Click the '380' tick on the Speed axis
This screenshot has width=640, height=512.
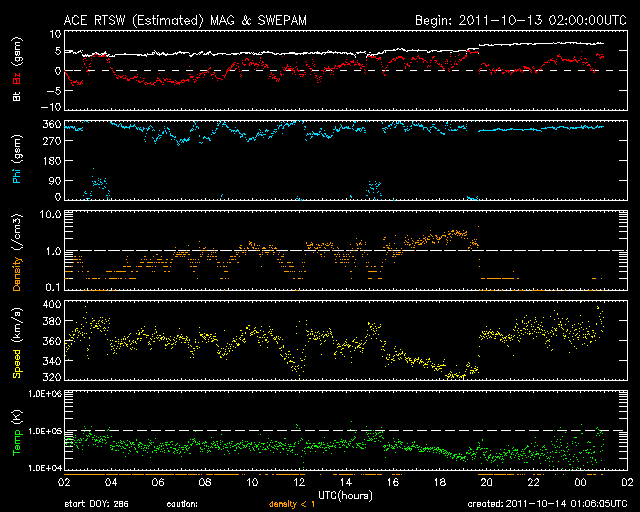(52, 321)
